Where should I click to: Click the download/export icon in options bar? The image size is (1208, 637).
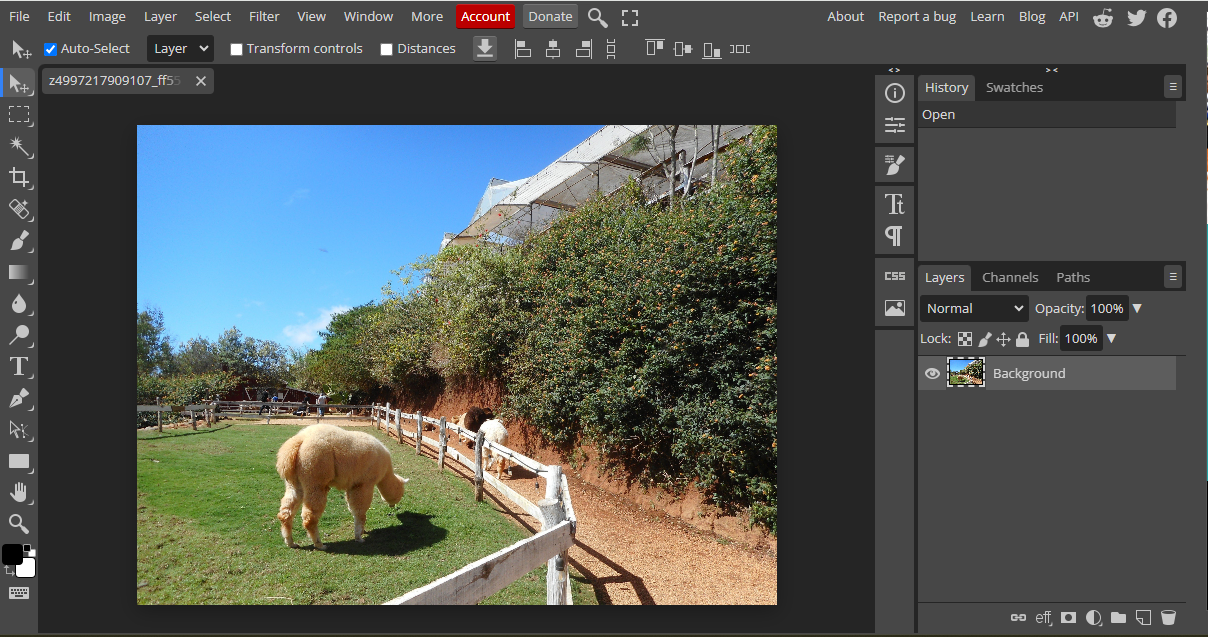tap(485, 48)
